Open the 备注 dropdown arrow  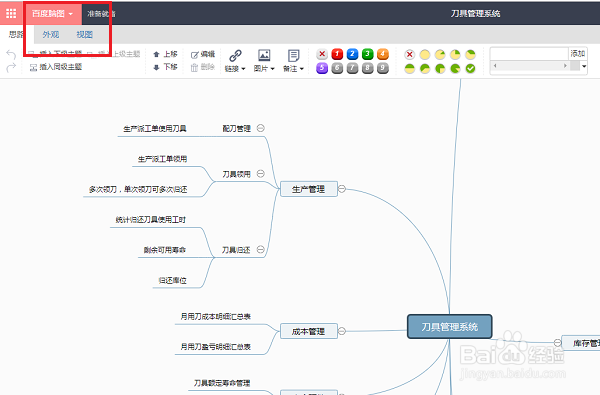pos(302,69)
